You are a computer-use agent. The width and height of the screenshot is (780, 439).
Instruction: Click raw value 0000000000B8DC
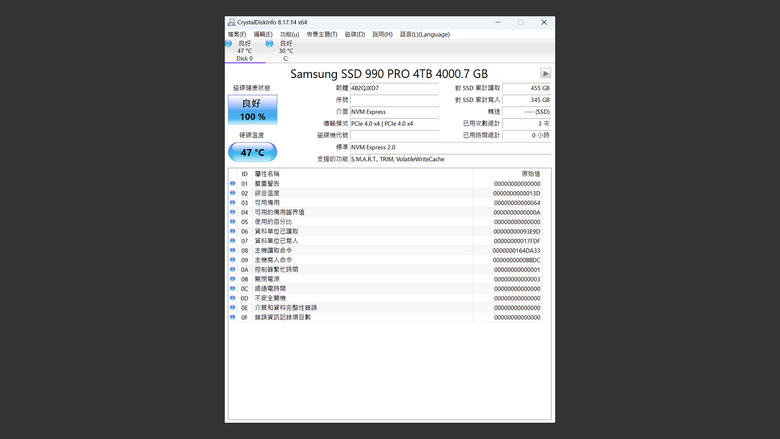[x=516, y=260]
